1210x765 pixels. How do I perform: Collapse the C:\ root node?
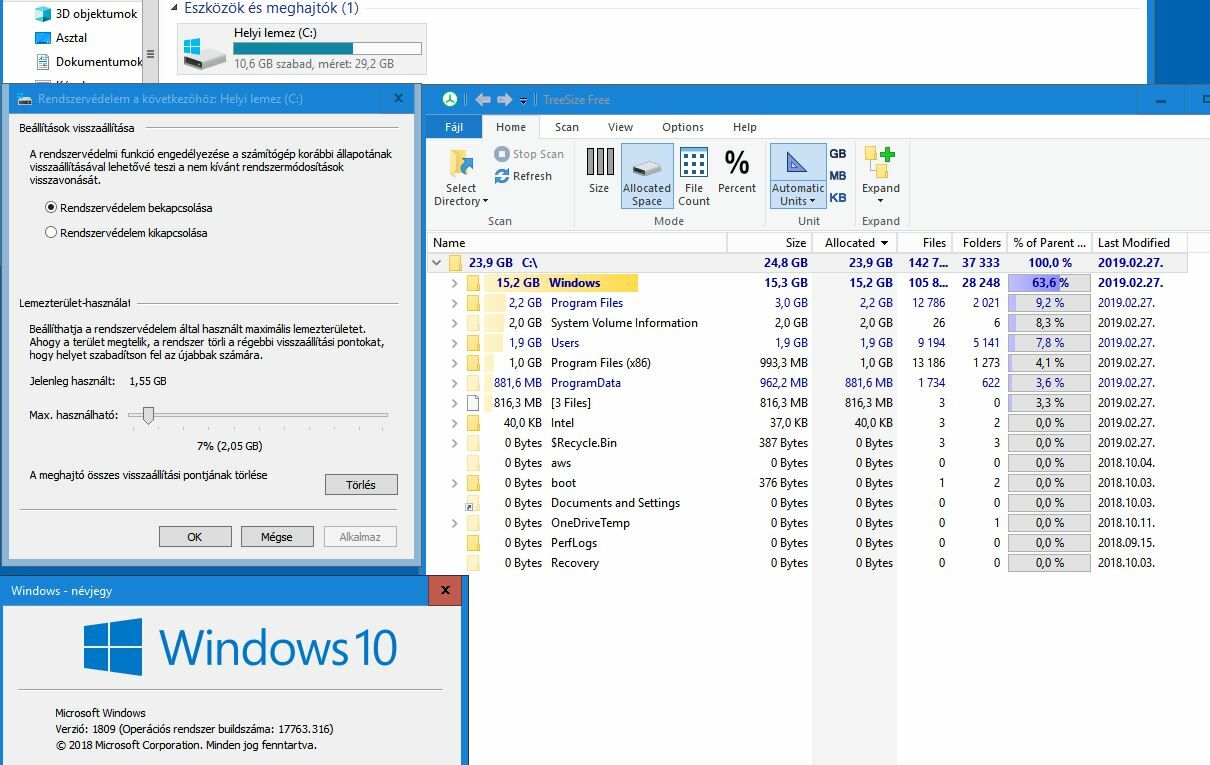pos(436,263)
